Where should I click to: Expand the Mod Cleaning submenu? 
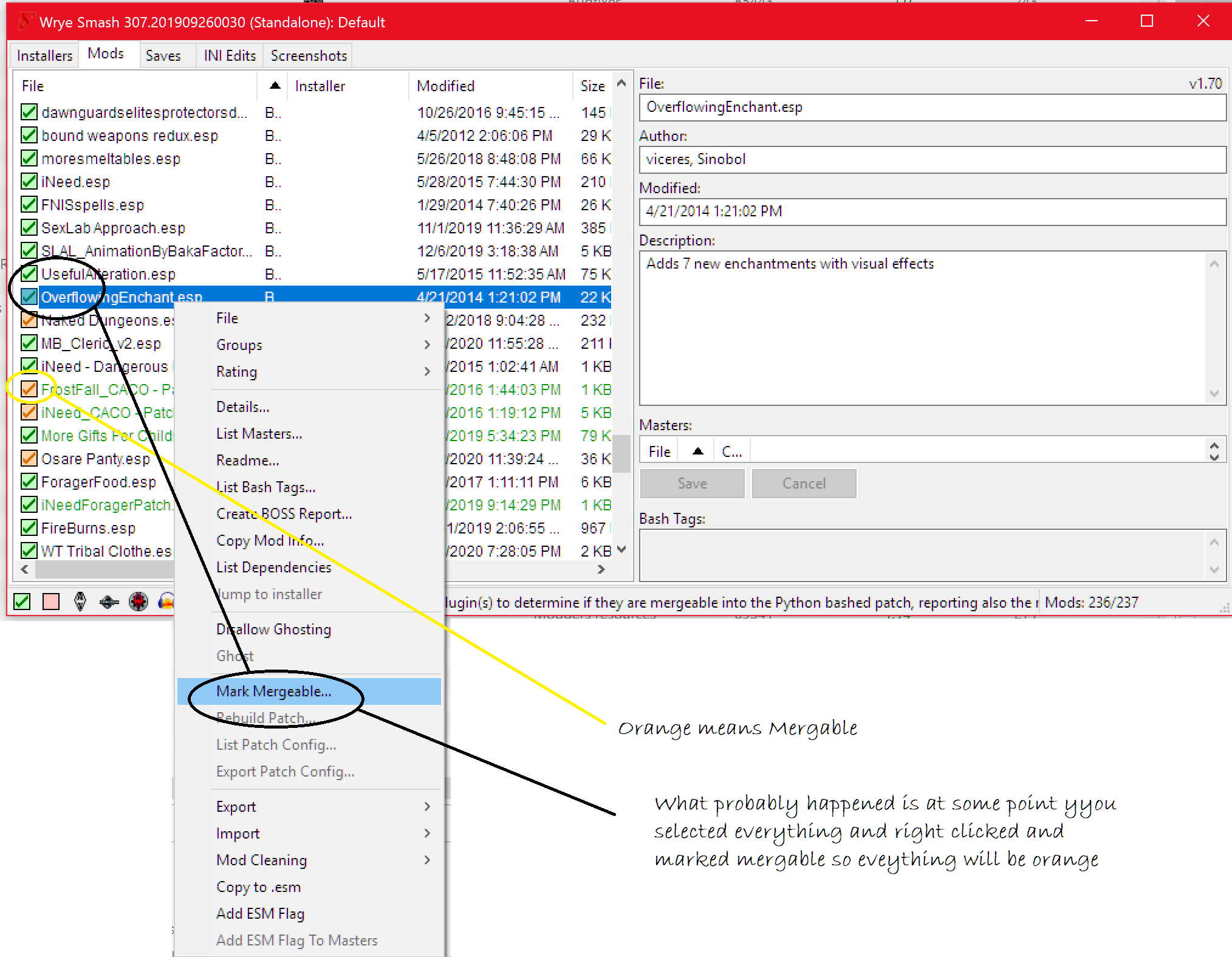tap(309, 860)
